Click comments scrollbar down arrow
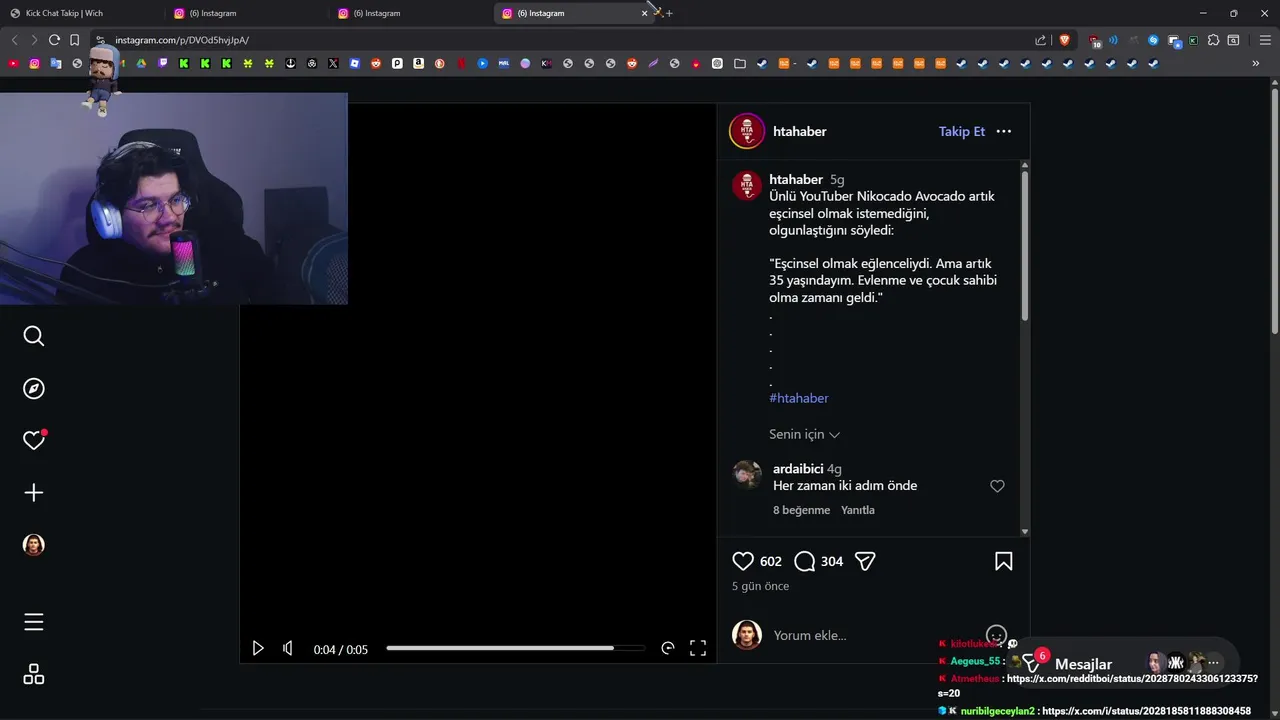1280x720 pixels. pyautogui.click(x=1024, y=531)
